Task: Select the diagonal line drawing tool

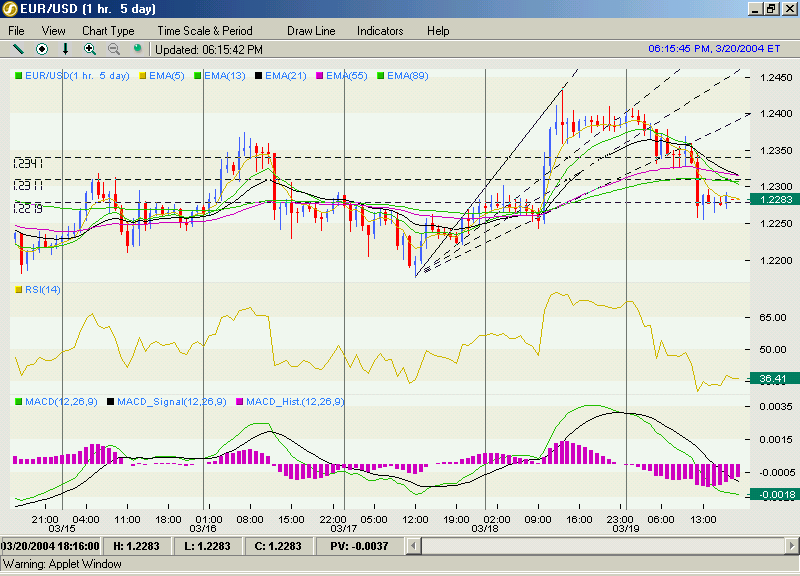Action: pyautogui.click(x=18, y=48)
